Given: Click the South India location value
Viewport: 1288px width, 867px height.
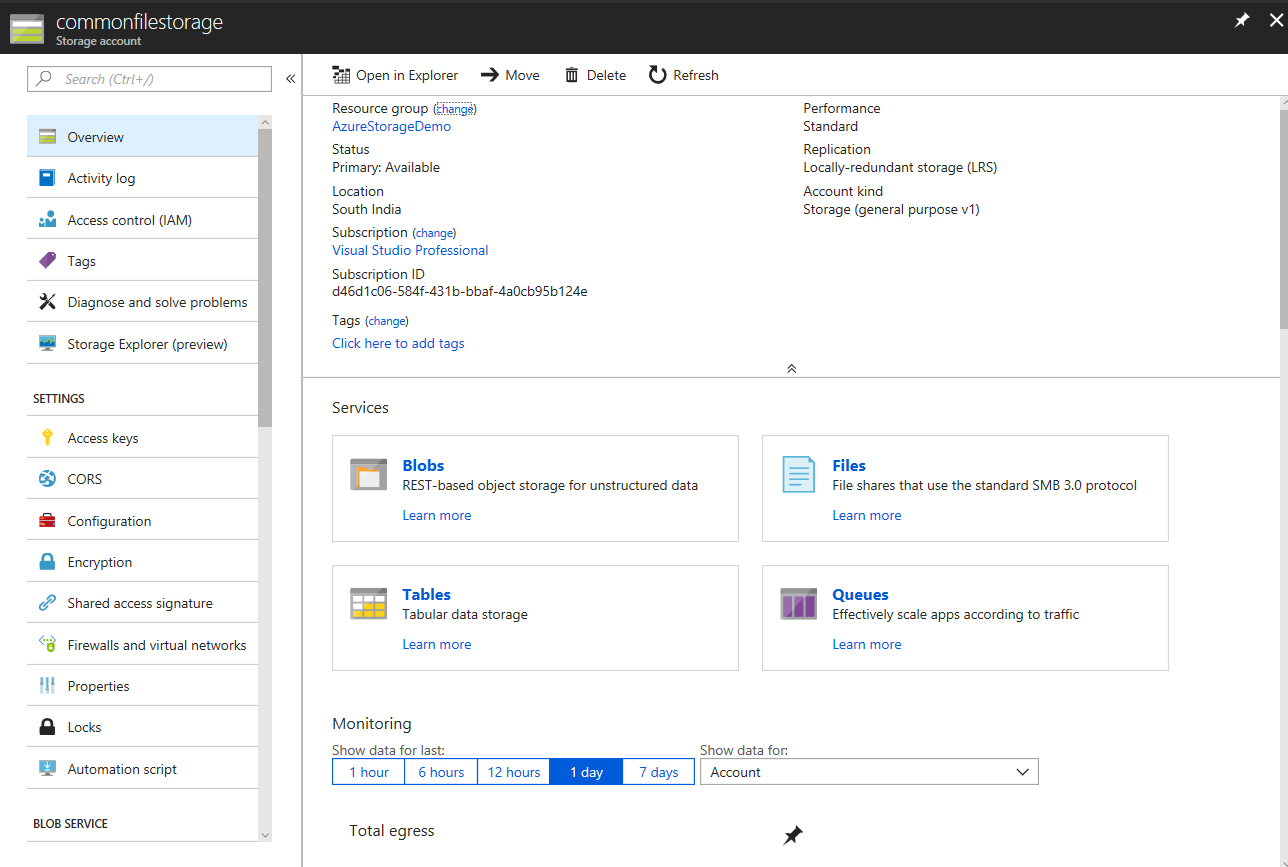Looking at the screenshot, I should 366,209.
